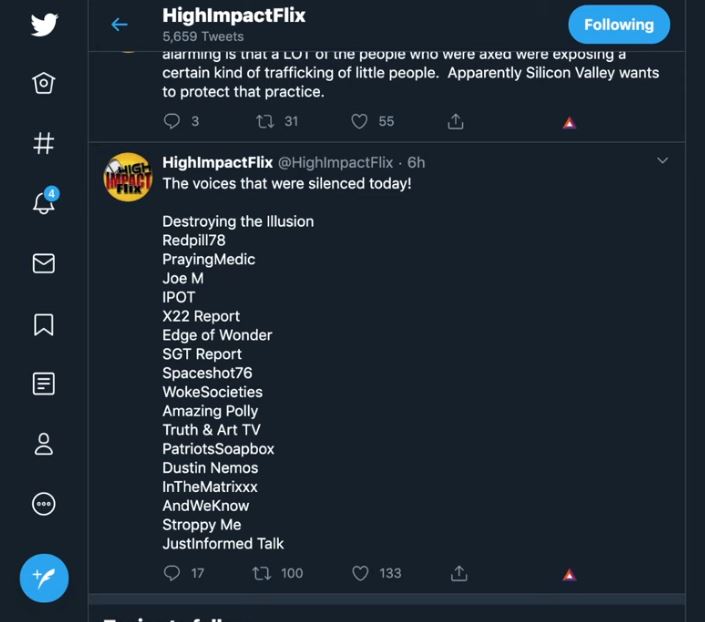
Task: Like the tweet with 133 likes
Action: click(360, 573)
